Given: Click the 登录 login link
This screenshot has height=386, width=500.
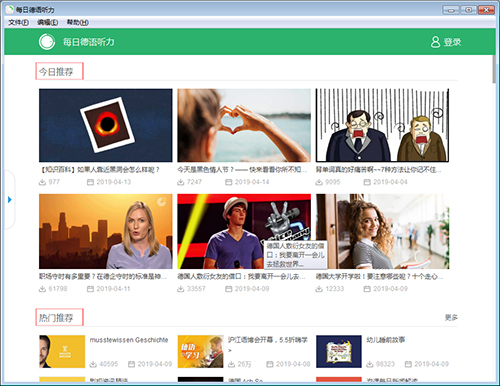Looking at the screenshot, I should 452,42.
